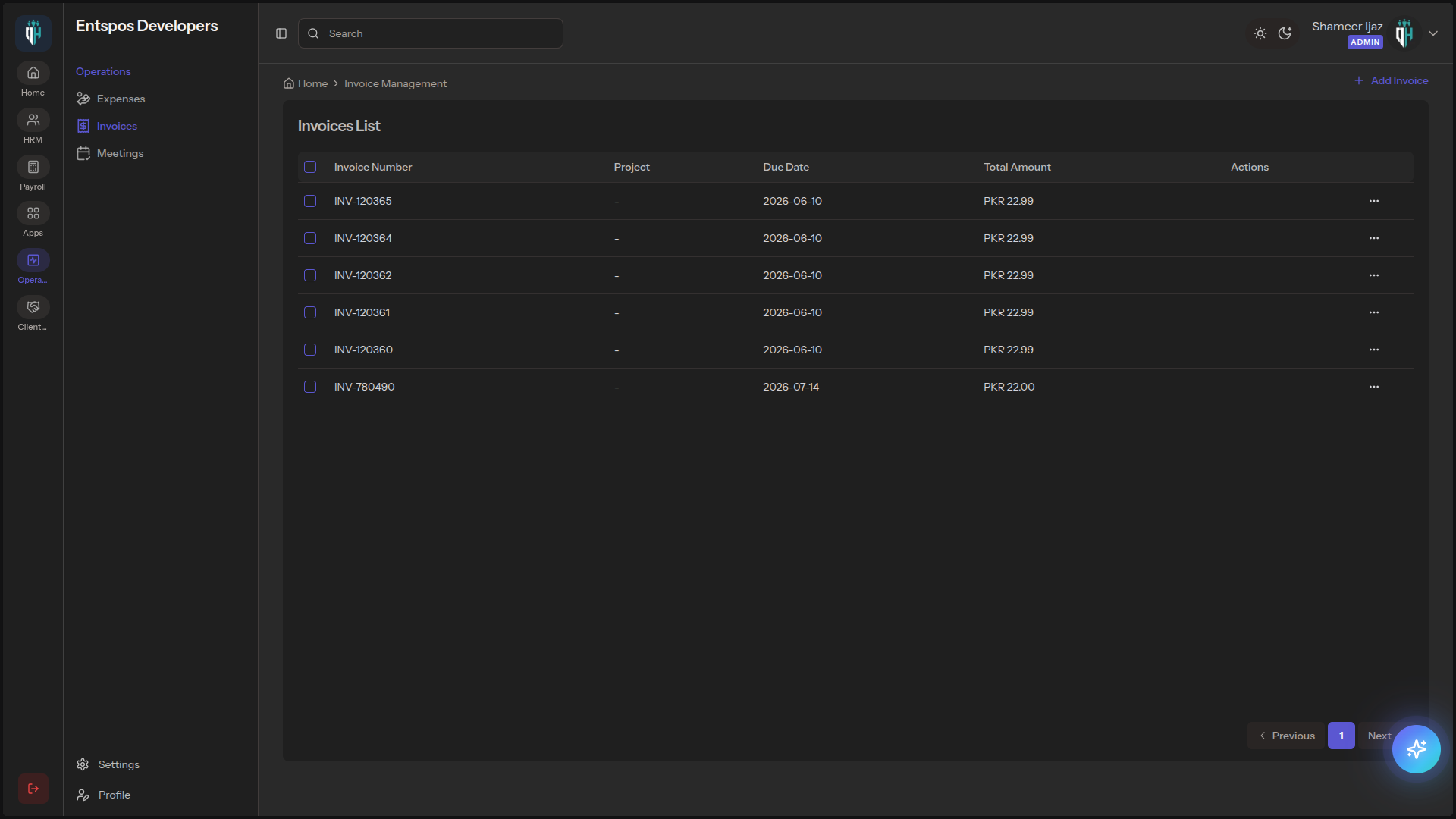Open actions menu for INV-120362

tap(1373, 275)
